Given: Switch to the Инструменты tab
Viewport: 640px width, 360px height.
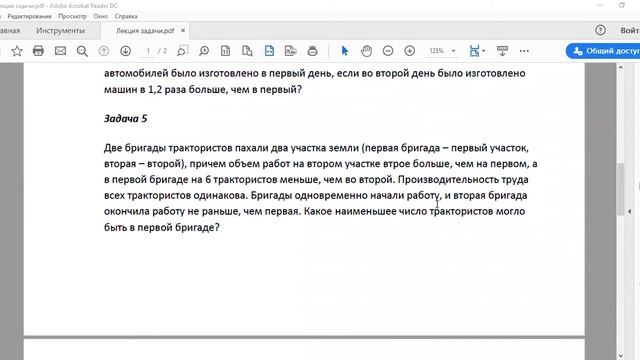Looking at the screenshot, I should click(60, 31).
